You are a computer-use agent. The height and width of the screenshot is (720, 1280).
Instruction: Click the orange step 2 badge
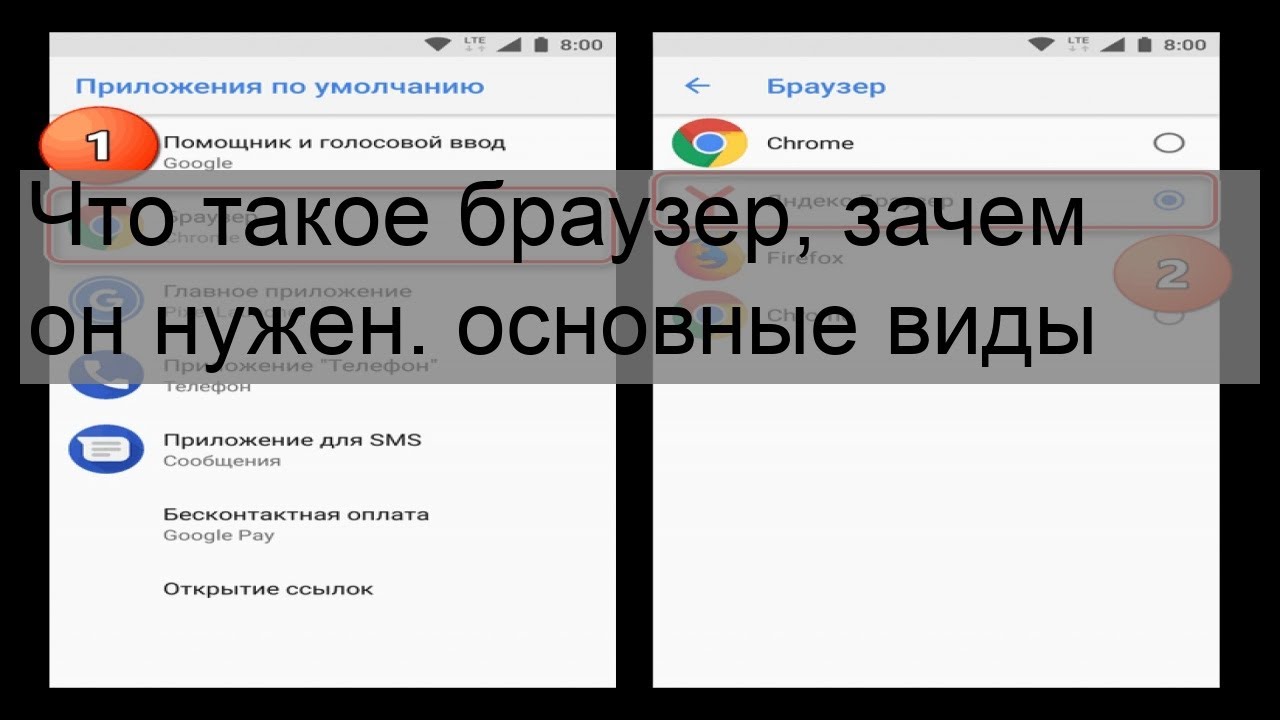tap(1171, 274)
